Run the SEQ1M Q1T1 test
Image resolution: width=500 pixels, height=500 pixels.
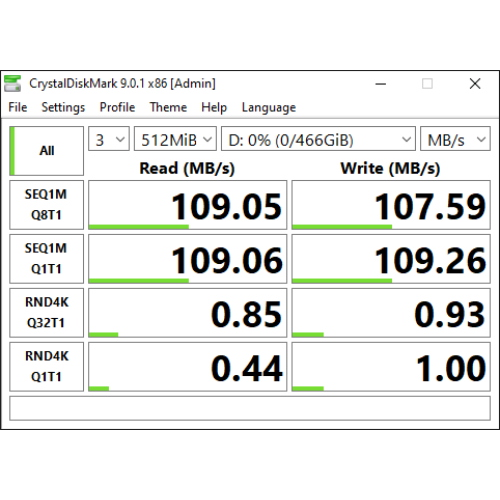click(47, 259)
